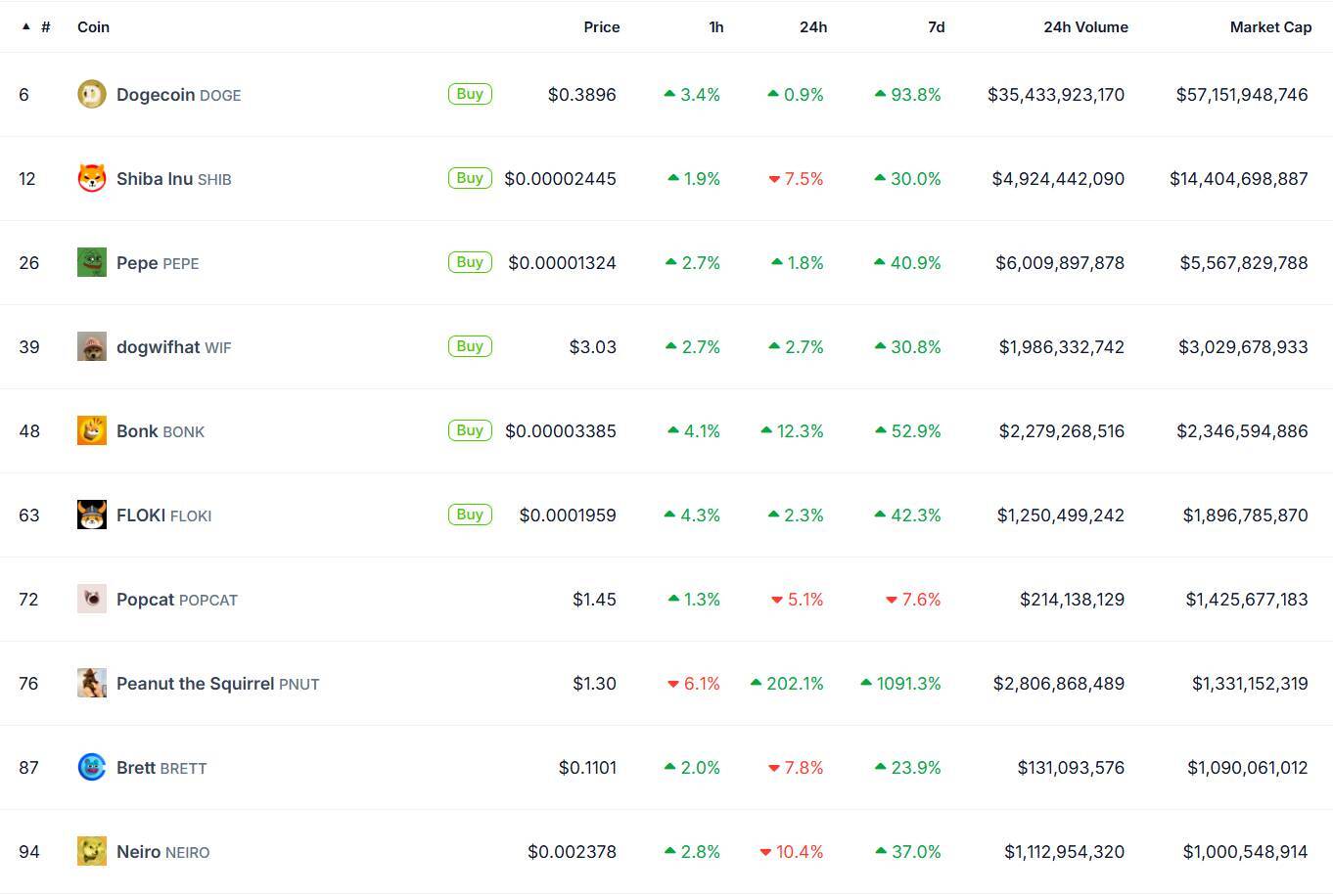This screenshot has height=896, width=1333.
Task: Sort by the Price column header
Action: 602,27
